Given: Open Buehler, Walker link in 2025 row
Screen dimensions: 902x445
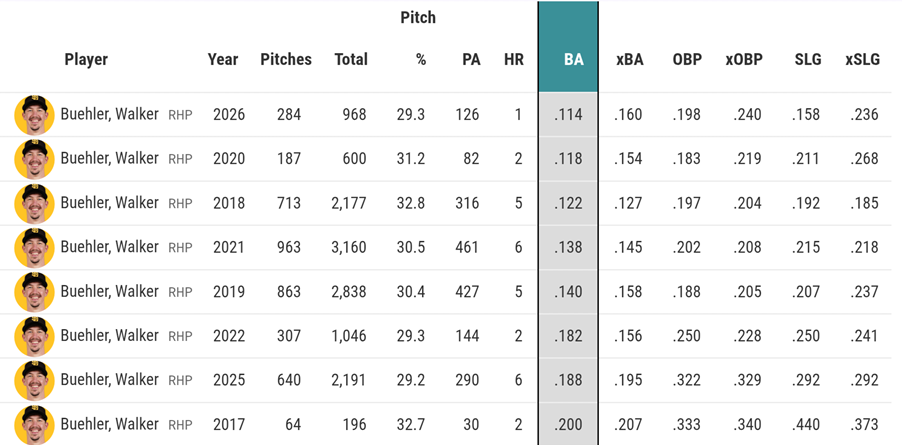Looking at the screenshot, I should pos(109,380).
